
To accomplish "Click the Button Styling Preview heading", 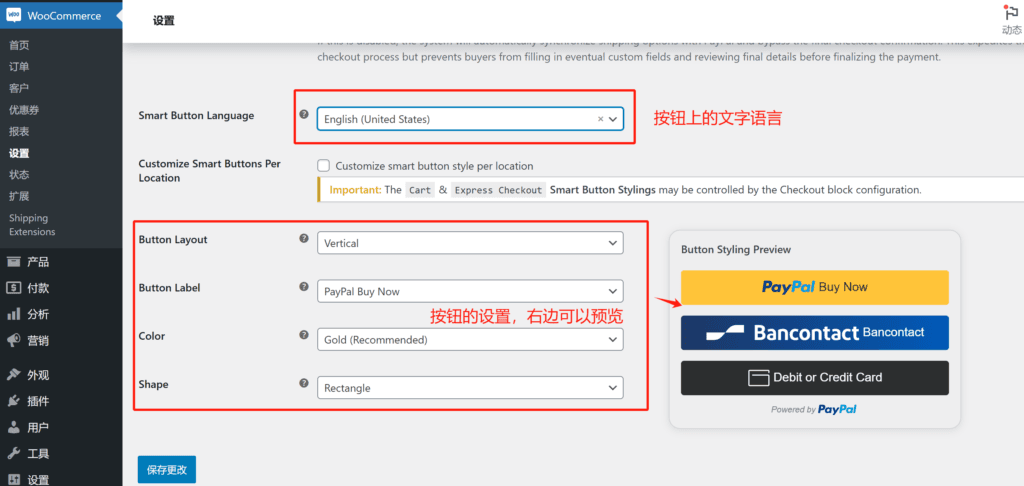I will tap(736, 250).
